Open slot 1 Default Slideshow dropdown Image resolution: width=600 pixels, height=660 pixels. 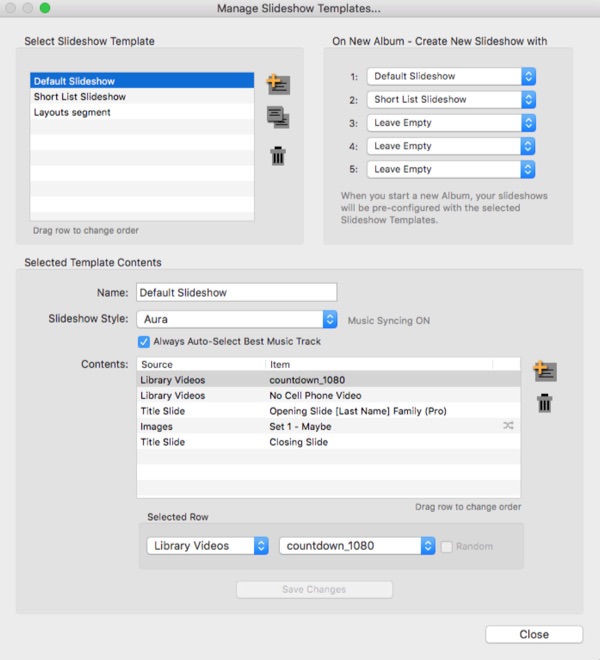point(451,76)
